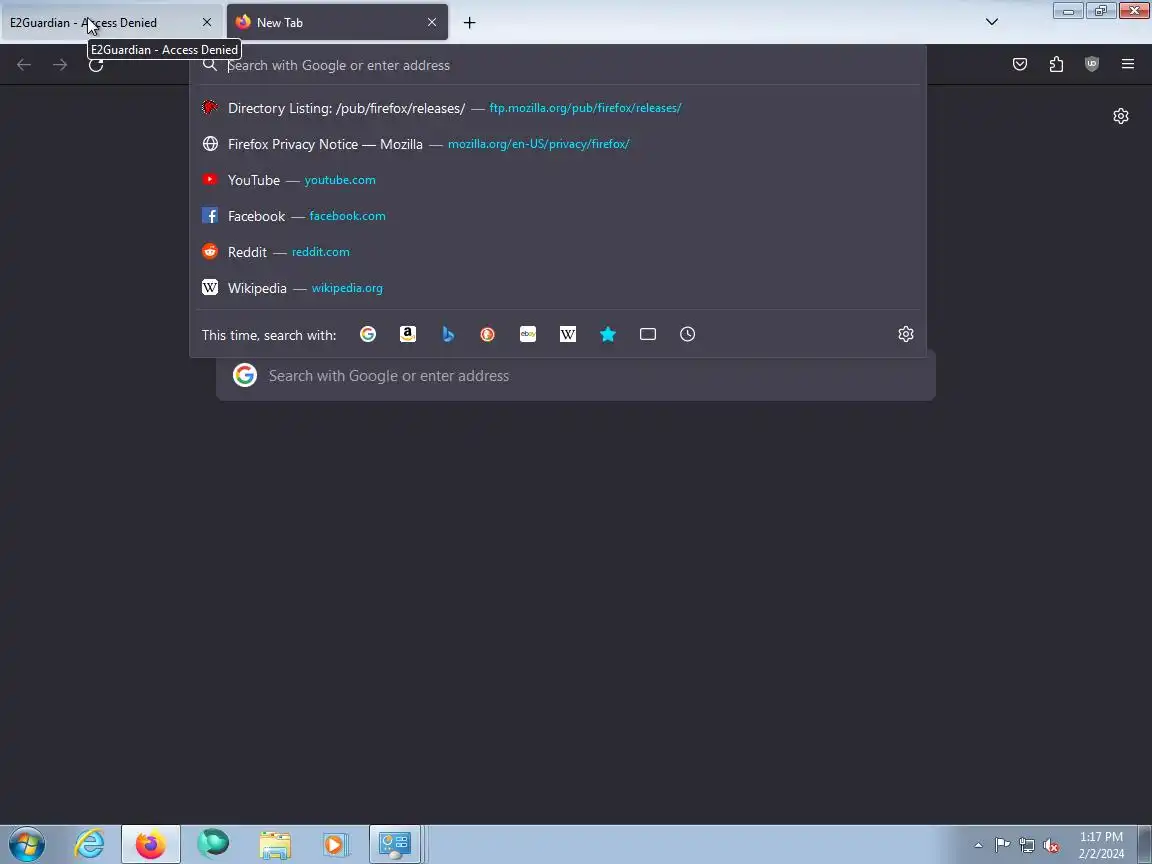1152x864 pixels.
Task: Open the Windows Start menu
Action: click(27, 844)
